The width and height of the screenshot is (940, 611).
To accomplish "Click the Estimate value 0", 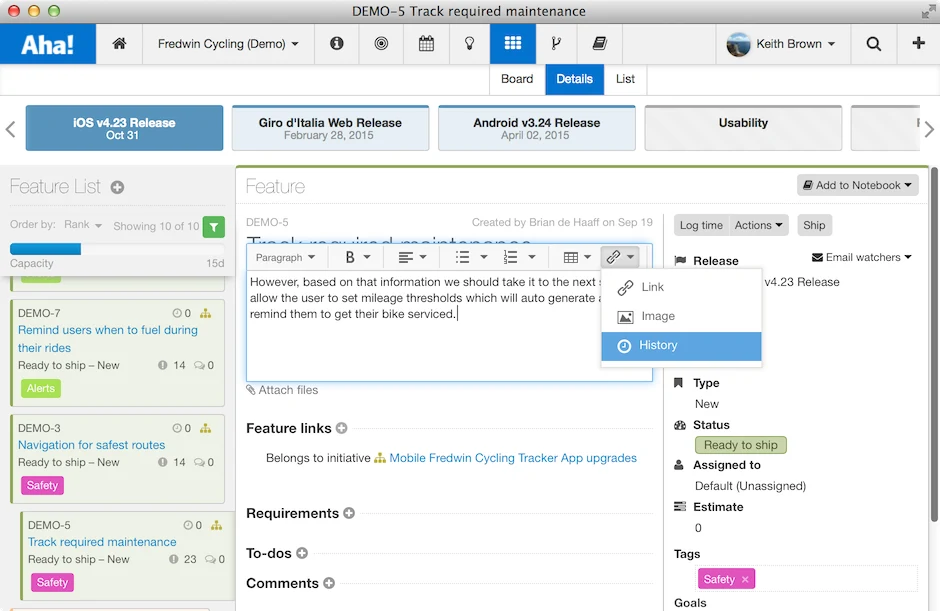I will 698,528.
